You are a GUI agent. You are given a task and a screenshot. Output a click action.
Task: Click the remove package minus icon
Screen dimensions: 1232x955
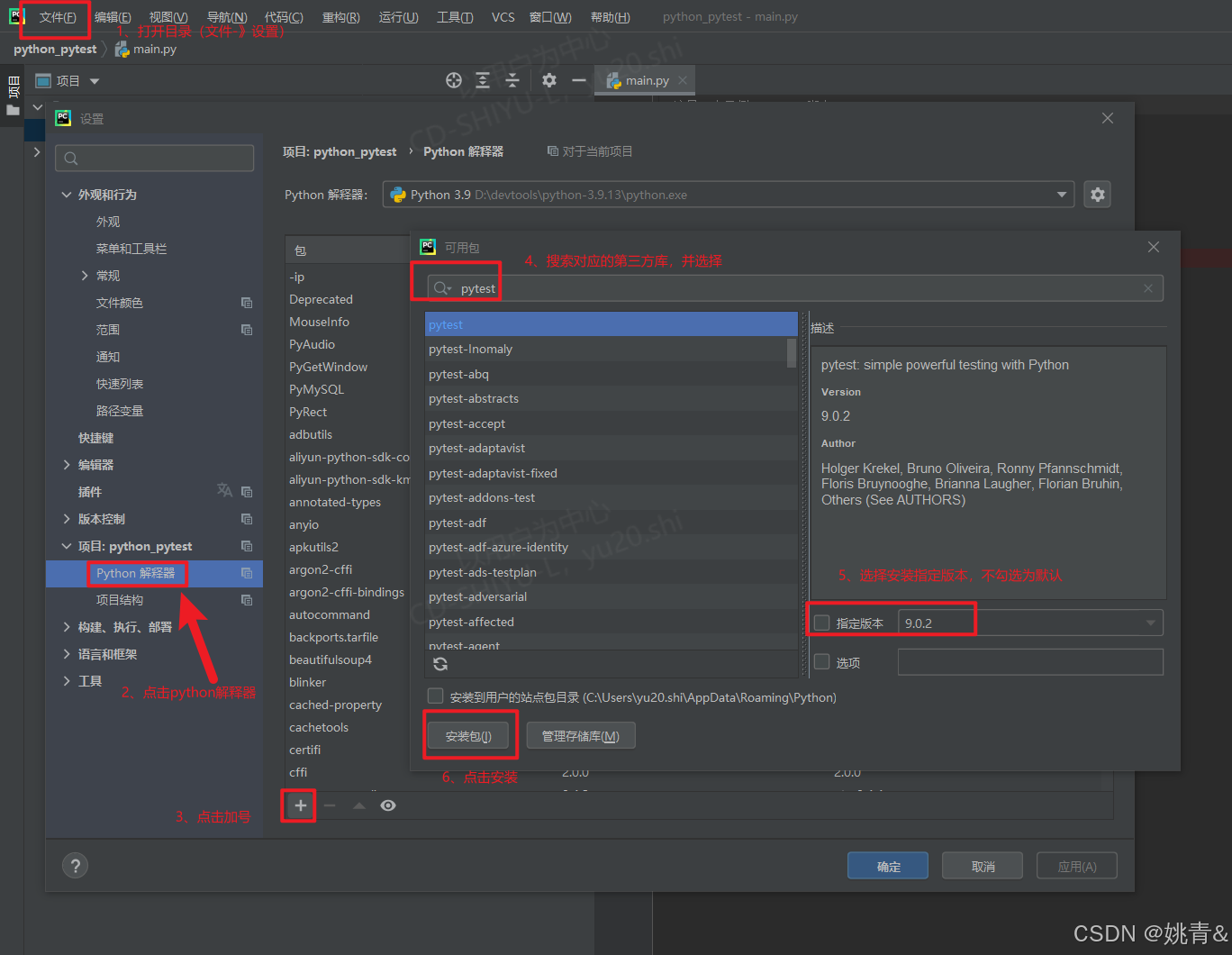click(x=330, y=805)
